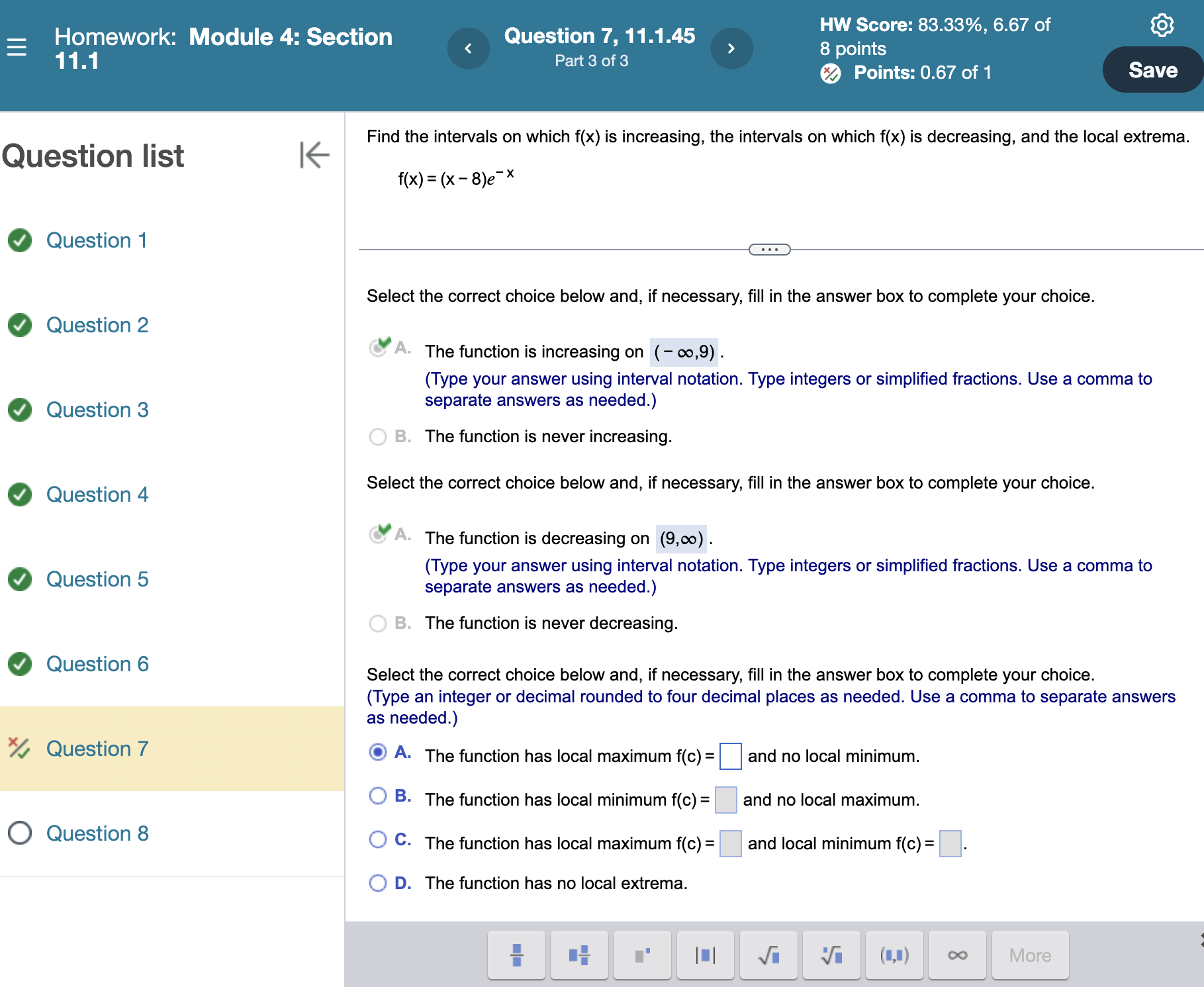Insert square root template

768,955
